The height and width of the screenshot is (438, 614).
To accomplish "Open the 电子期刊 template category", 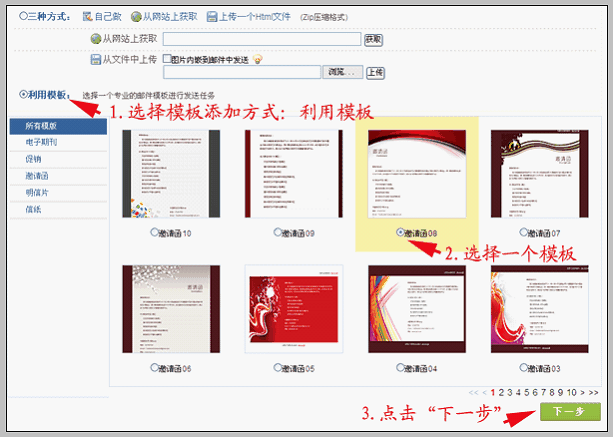I will click(40, 142).
